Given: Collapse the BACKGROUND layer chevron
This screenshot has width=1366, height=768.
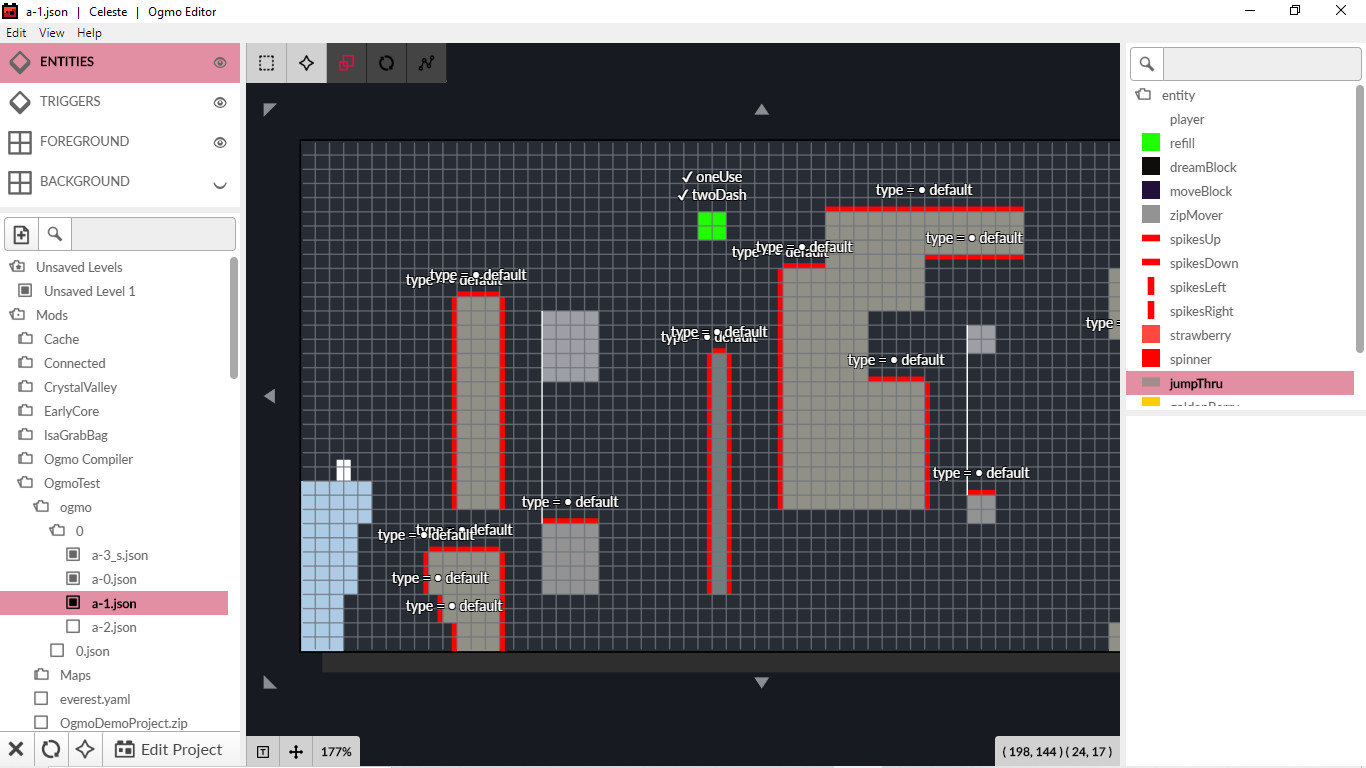Looking at the screenshot, I should point(220,182).
